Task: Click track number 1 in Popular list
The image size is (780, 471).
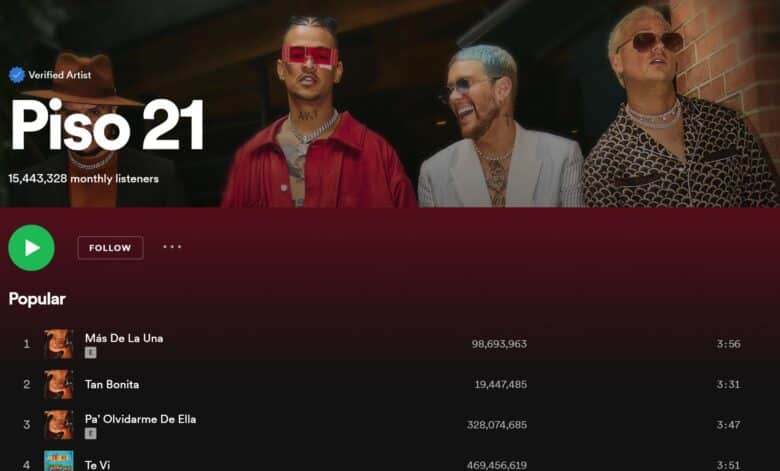Action: pyautogui.click(x=26, y=344)
